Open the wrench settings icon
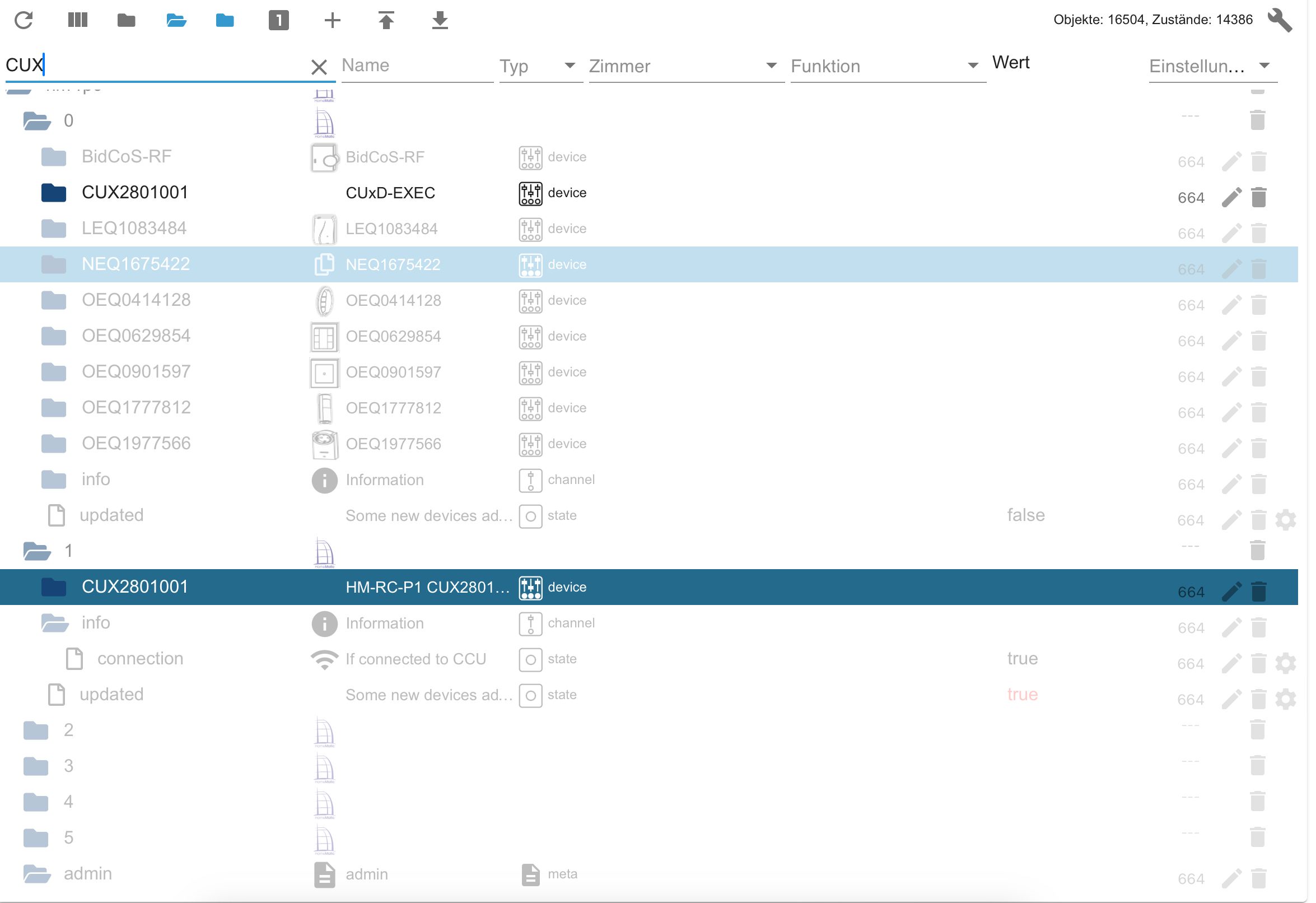Image resolution: width=1316 pixels, height=903 pixels. [1280, 20]
